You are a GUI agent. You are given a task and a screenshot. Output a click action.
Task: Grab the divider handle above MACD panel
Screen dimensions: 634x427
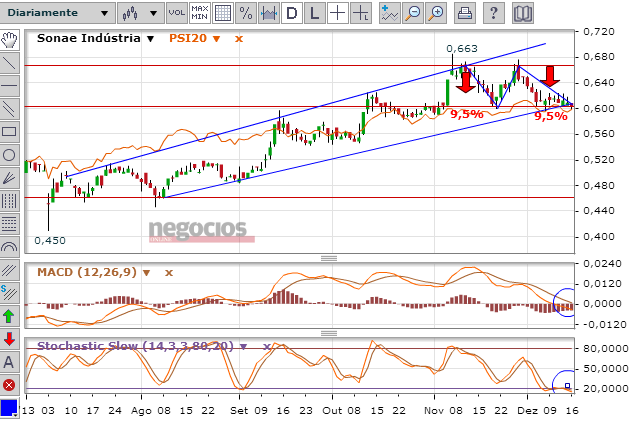click(329, 258)
